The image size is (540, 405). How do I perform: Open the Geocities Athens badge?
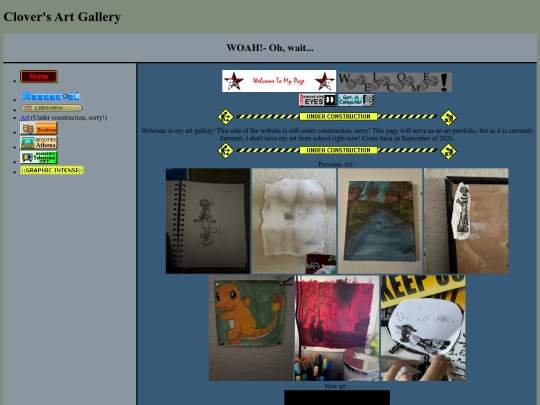(x=39, y=143)
